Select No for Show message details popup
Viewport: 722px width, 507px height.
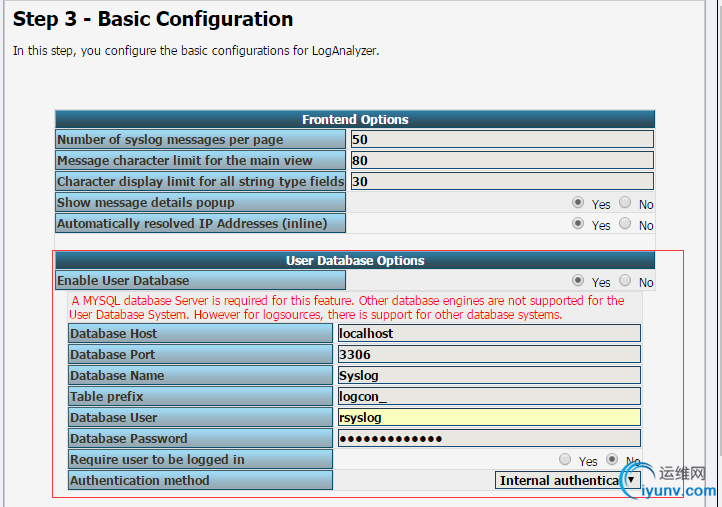[x=625, y=202]
